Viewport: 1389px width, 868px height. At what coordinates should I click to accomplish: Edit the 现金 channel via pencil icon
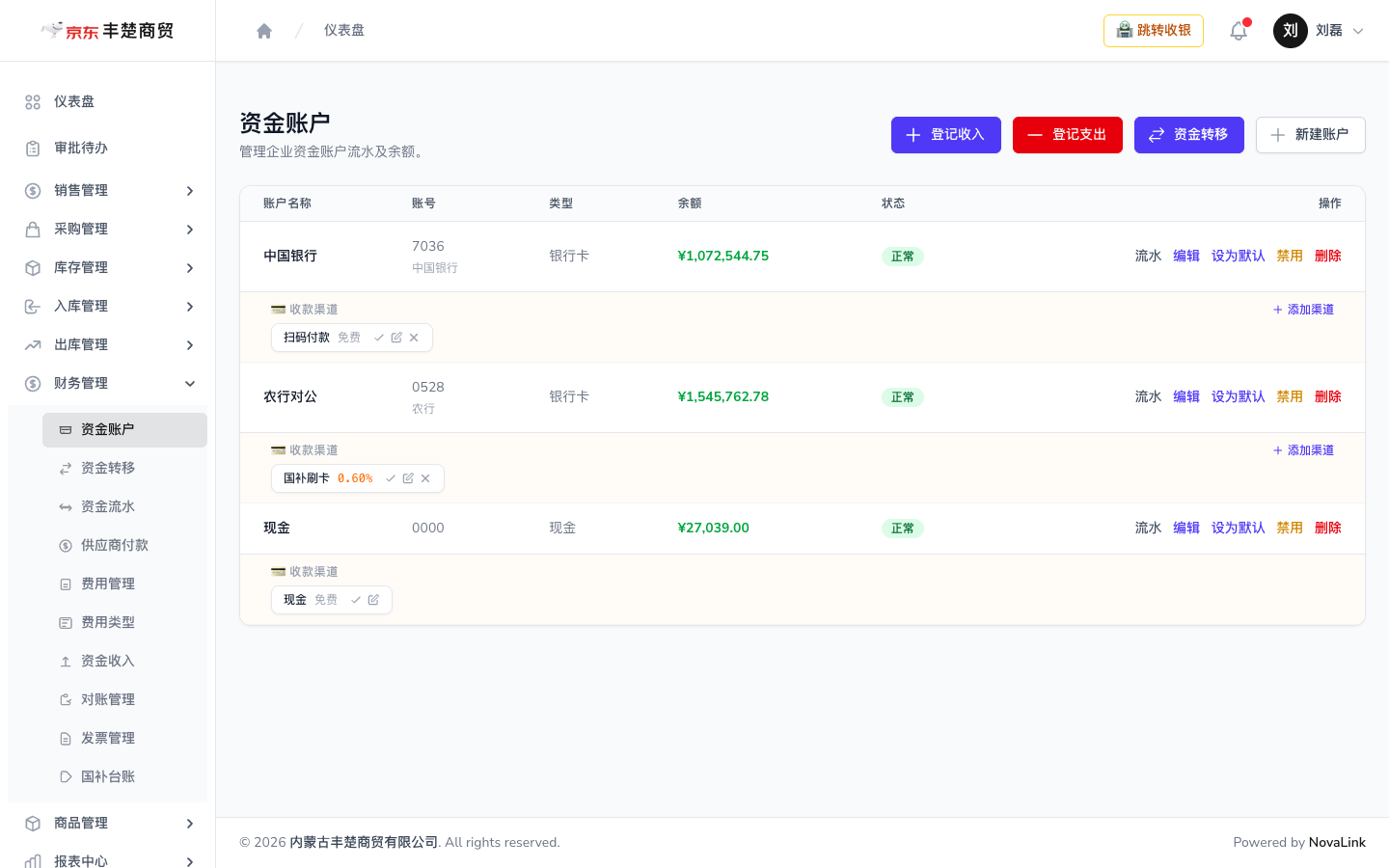click(x=373, y=600)
